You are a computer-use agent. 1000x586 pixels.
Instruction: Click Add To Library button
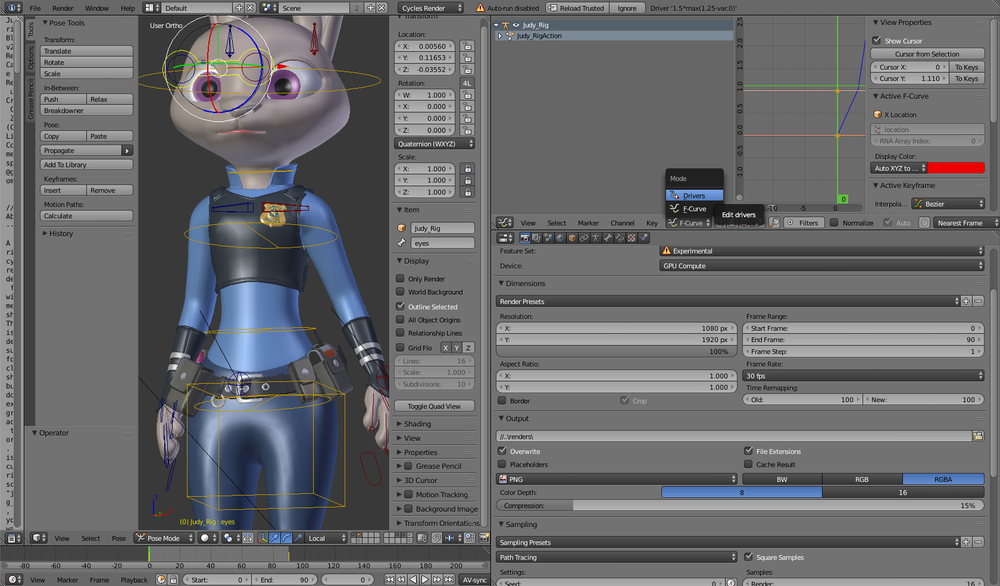coord(87,165)
